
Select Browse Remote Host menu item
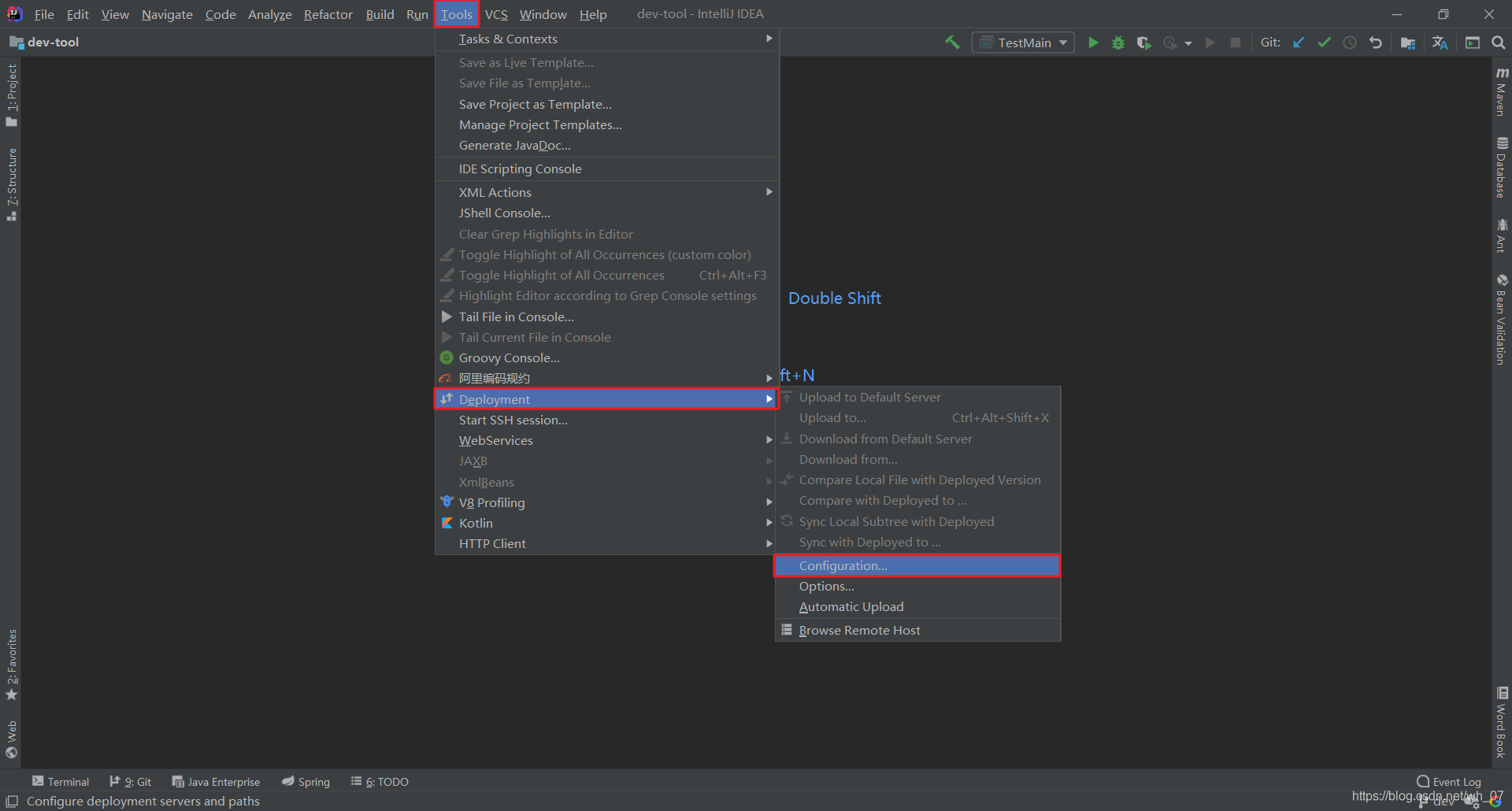coord(917,630)
